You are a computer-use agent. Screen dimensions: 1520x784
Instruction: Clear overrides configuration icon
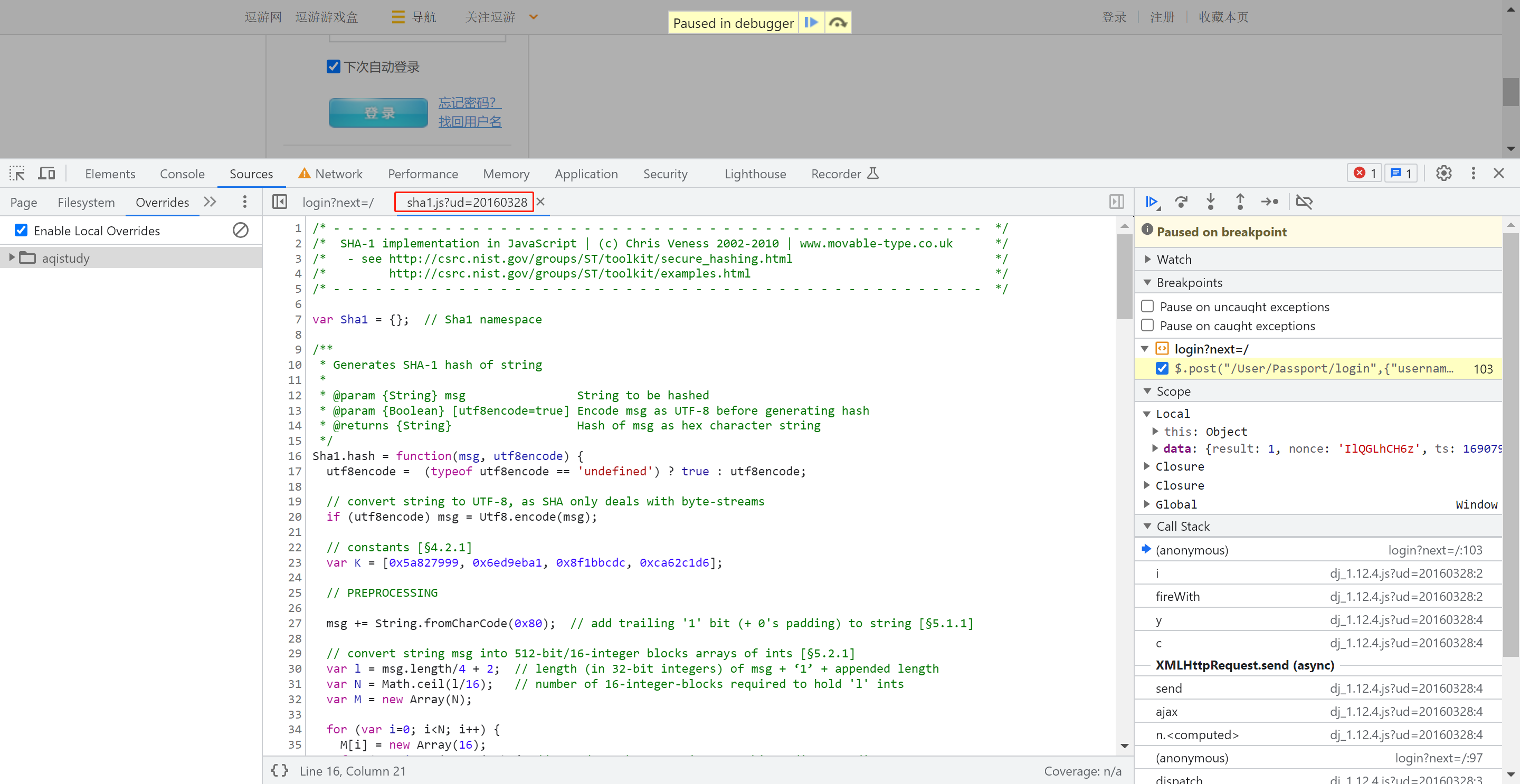click(x=240, y=230)
